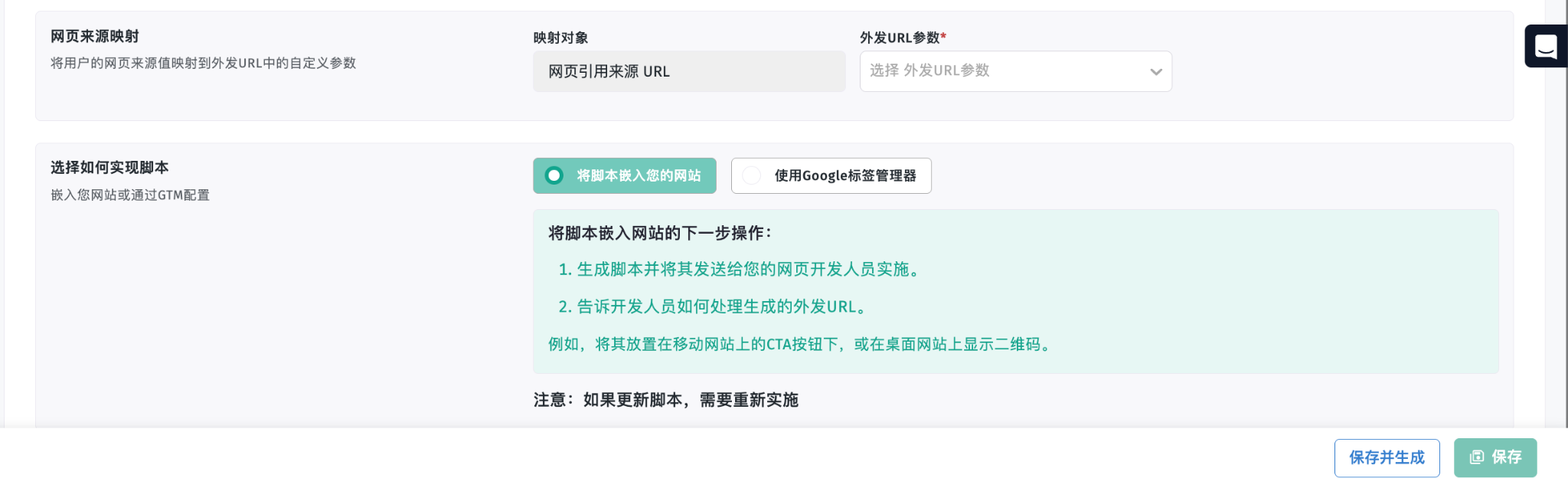Click the 网页引用来源 URL mapping field
1568x488 pixels.
[688, 71]
